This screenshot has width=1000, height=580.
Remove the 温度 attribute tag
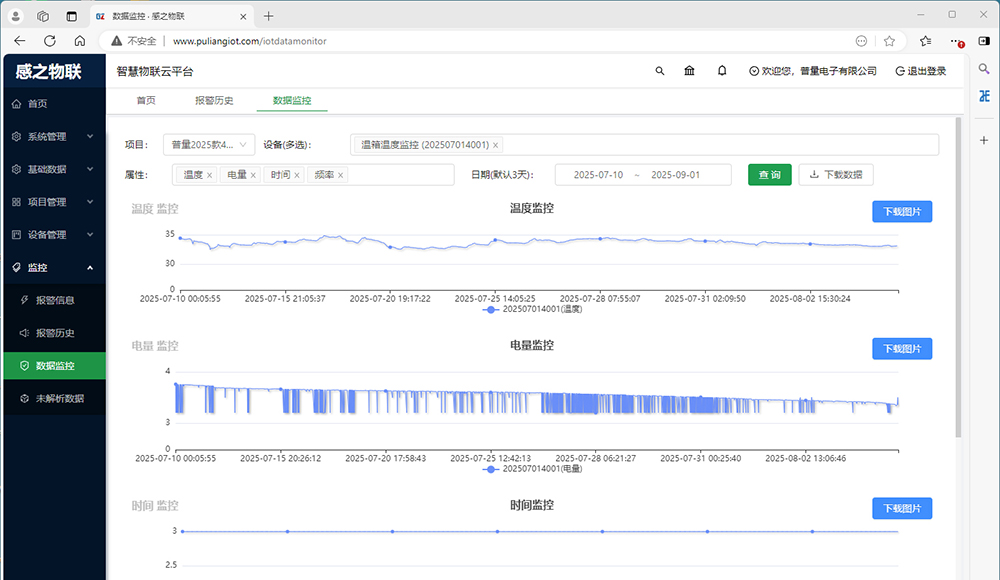coord(209,175)
